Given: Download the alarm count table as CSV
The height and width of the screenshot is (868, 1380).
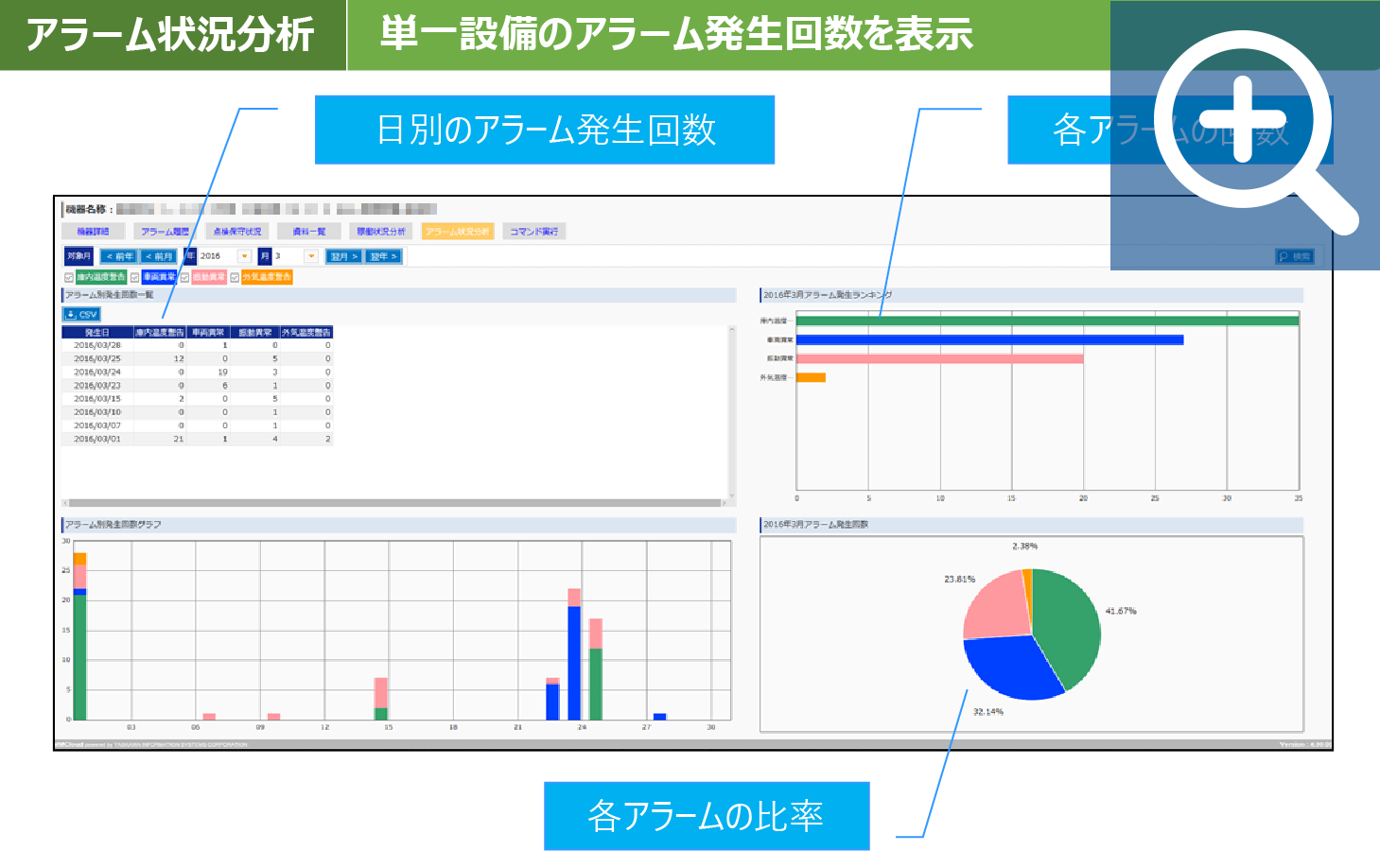Looking at the screenshot, I should click(81, 314).
